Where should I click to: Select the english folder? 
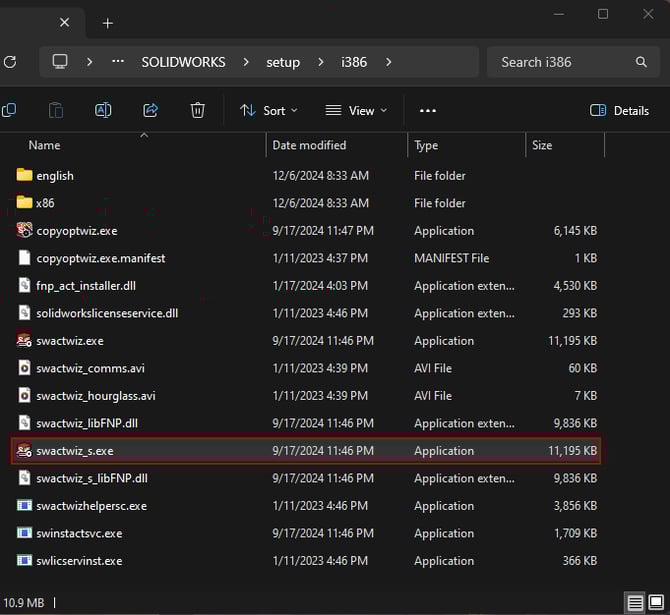(x=55, y=175)
